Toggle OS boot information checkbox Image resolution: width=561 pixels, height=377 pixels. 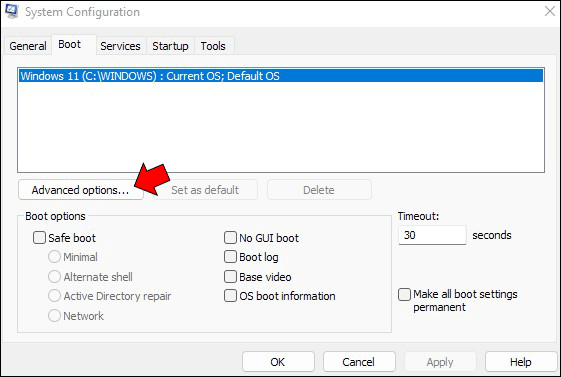pyautogui.click(x=230, y=296)
